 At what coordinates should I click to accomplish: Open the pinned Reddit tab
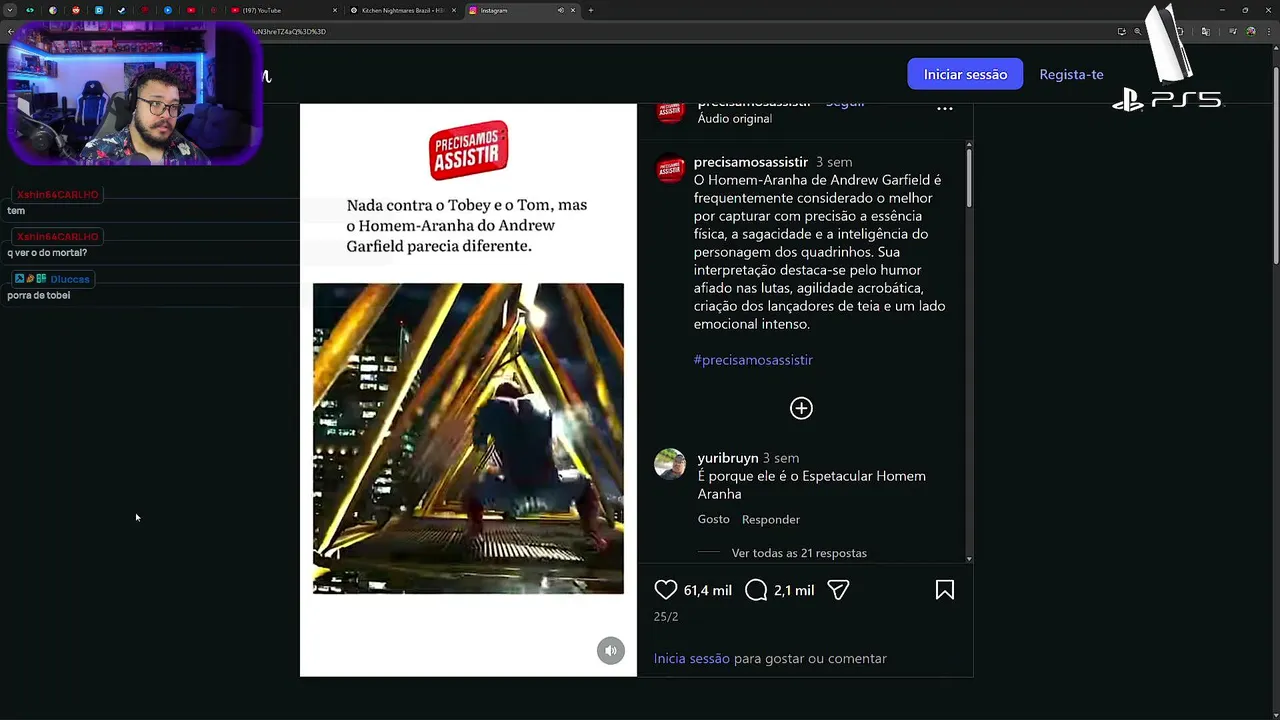tap(76, 10)
